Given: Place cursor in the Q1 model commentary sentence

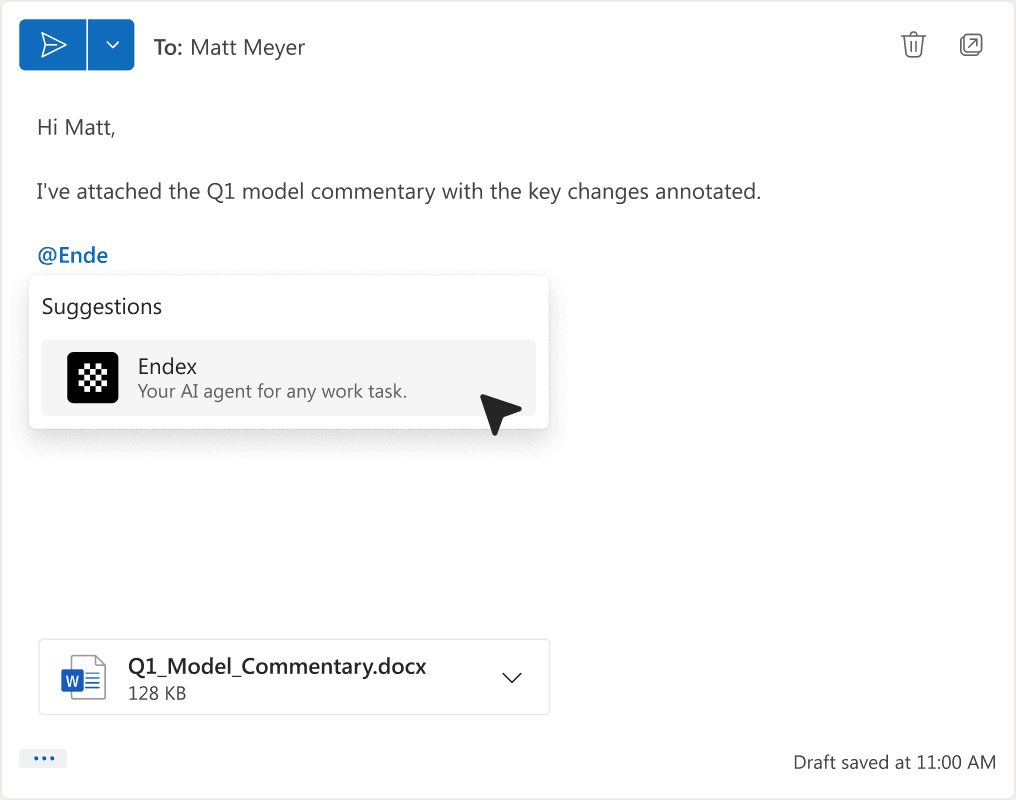Looking at the screenshot, I should [398, 192].
